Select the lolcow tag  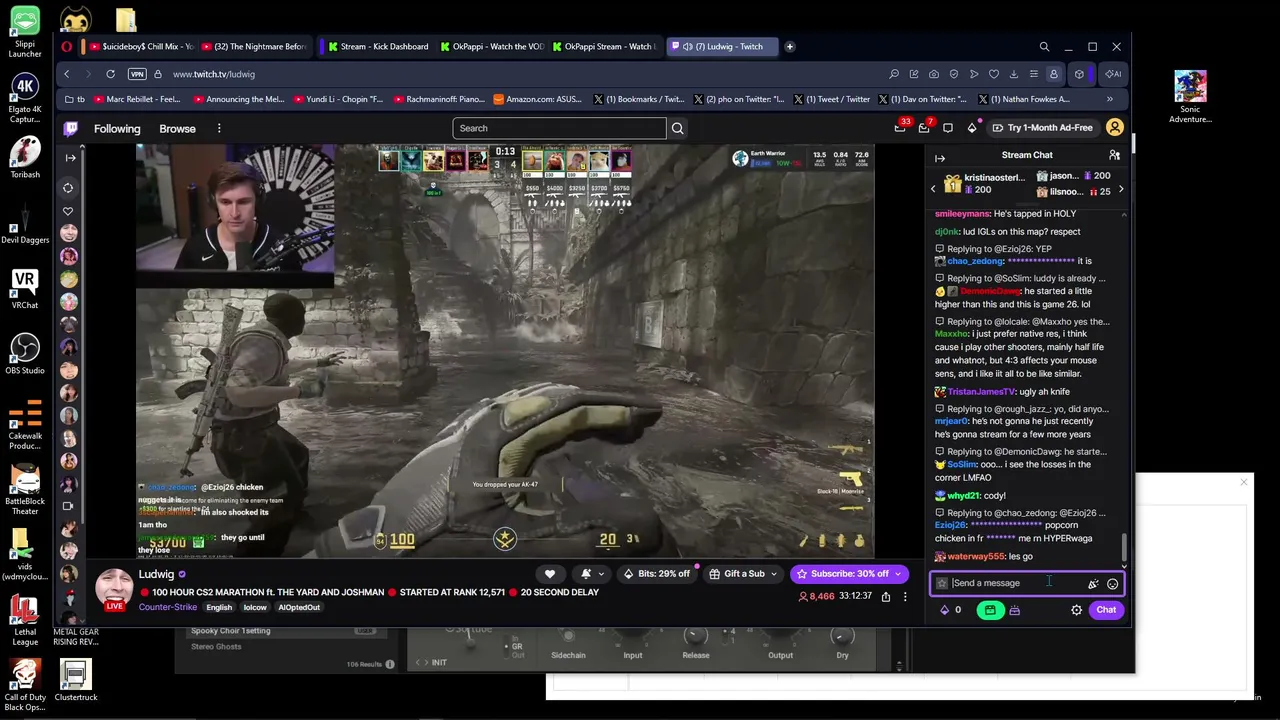pyautogui.click(x=255, y=607)
